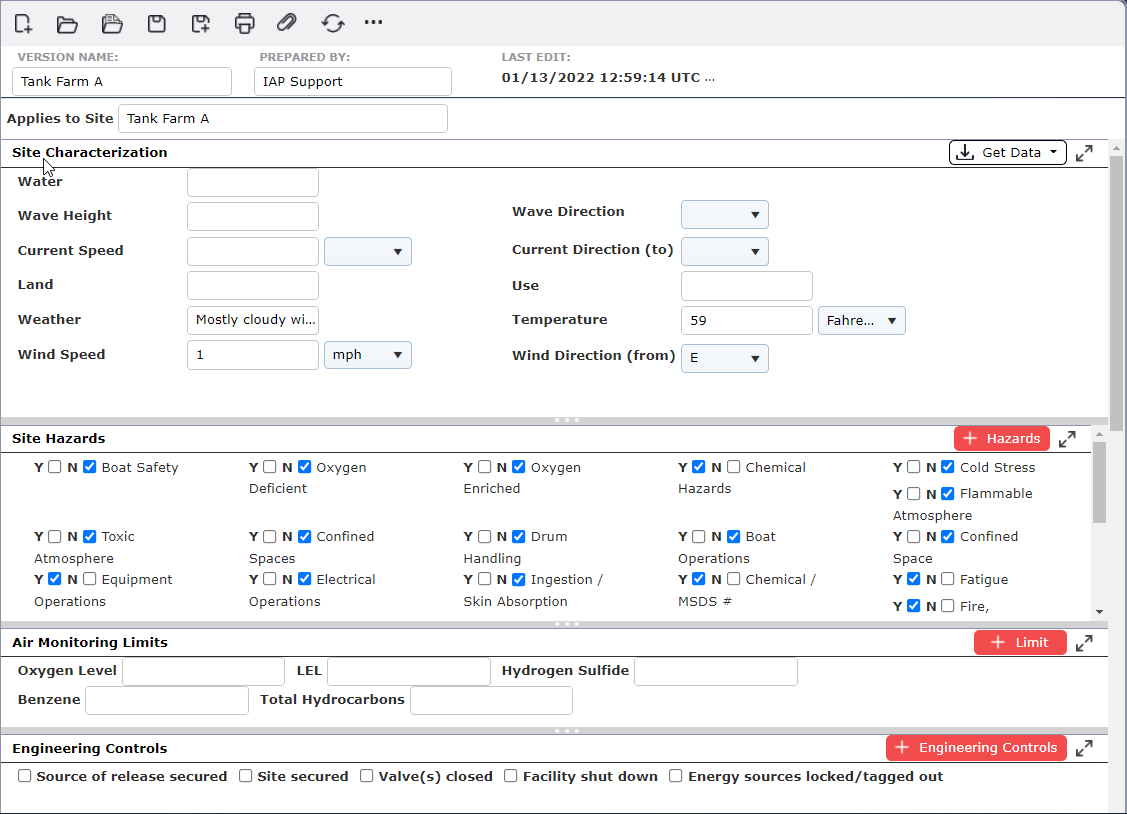Print the form using the printer icon

click(x=244, y=23)
